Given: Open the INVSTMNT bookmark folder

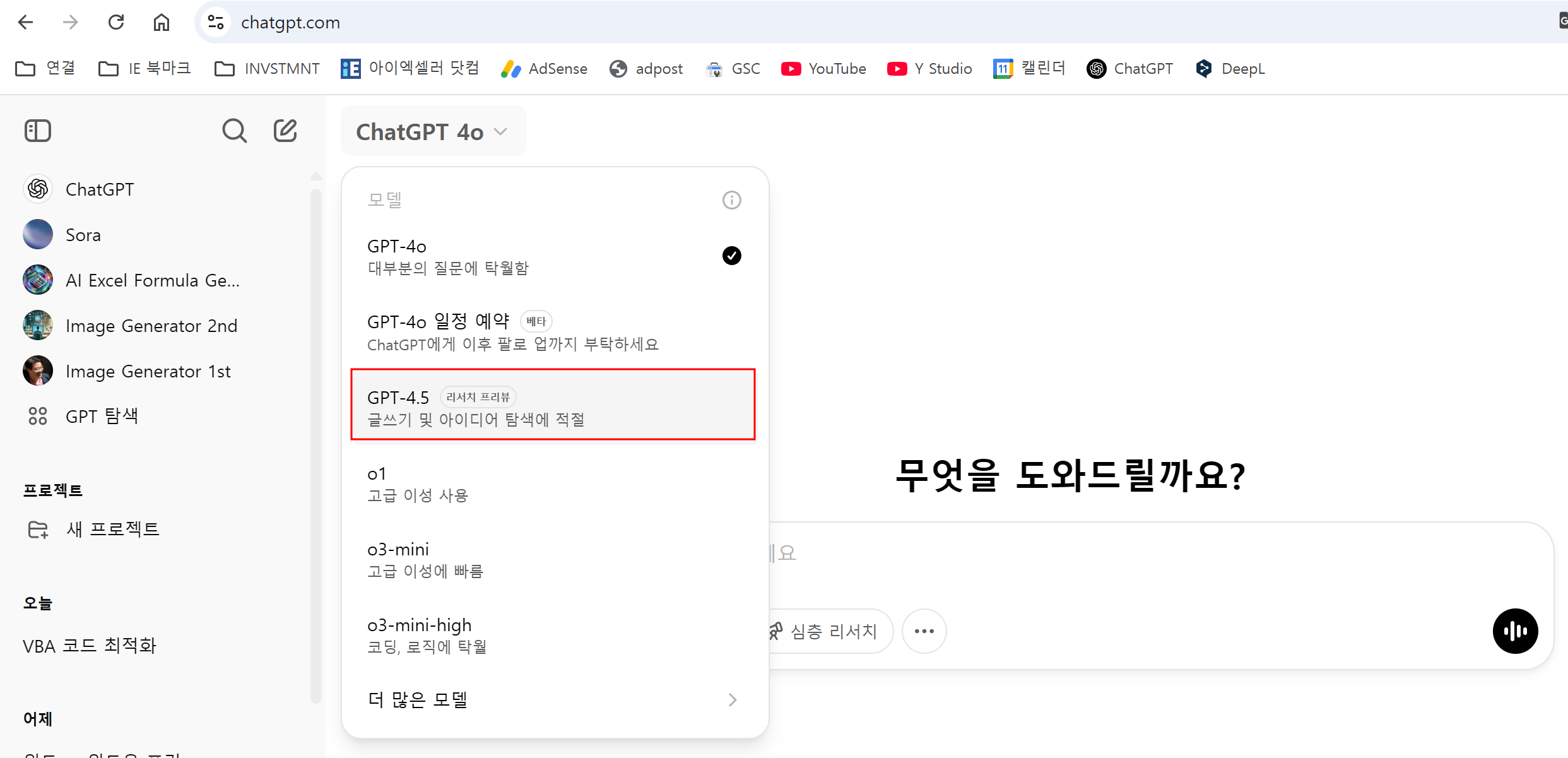Looking at the screenshot, I should click(267, 68).
